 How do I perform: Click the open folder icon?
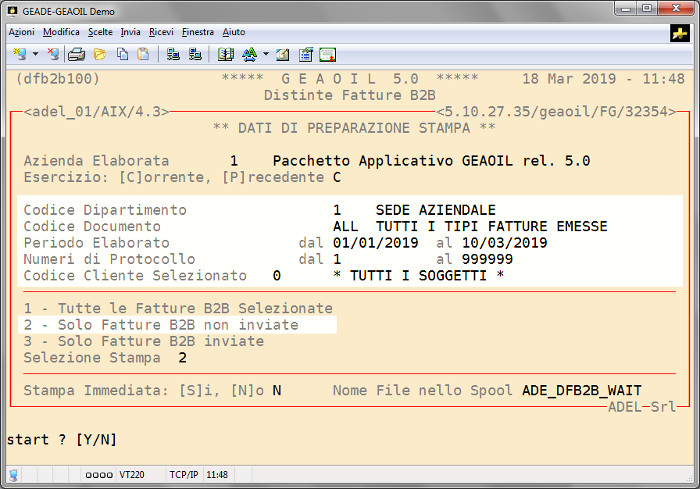coord(100,54)
